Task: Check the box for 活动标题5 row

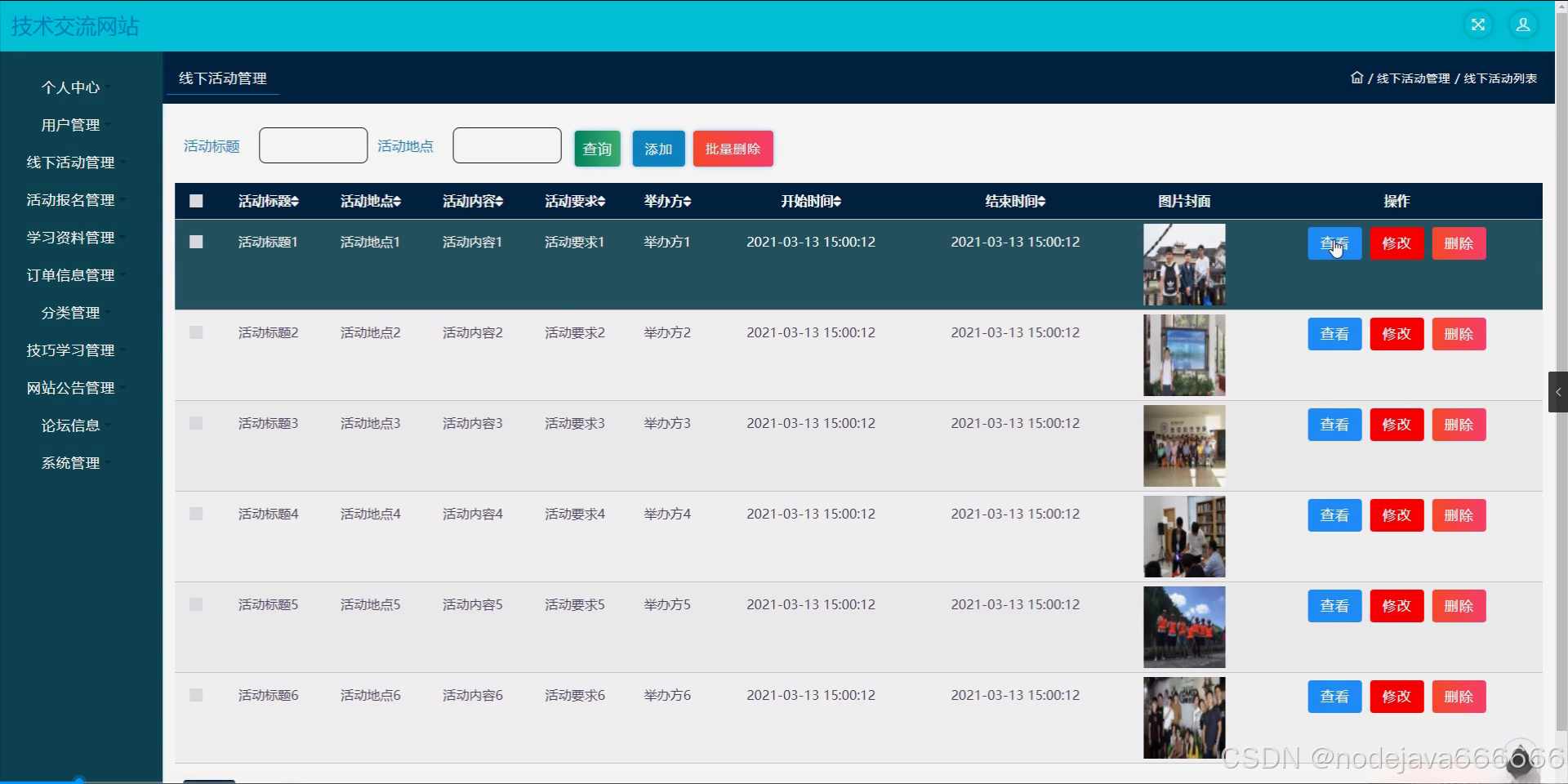Action: [196, 604]
